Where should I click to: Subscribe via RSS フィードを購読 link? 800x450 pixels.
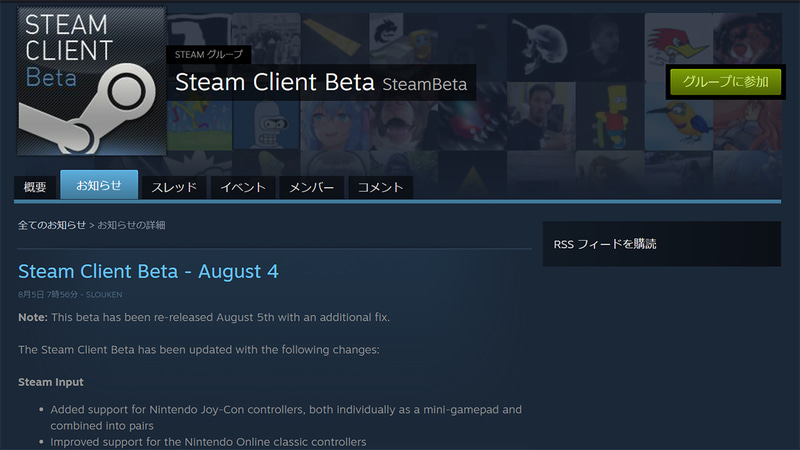605,244
